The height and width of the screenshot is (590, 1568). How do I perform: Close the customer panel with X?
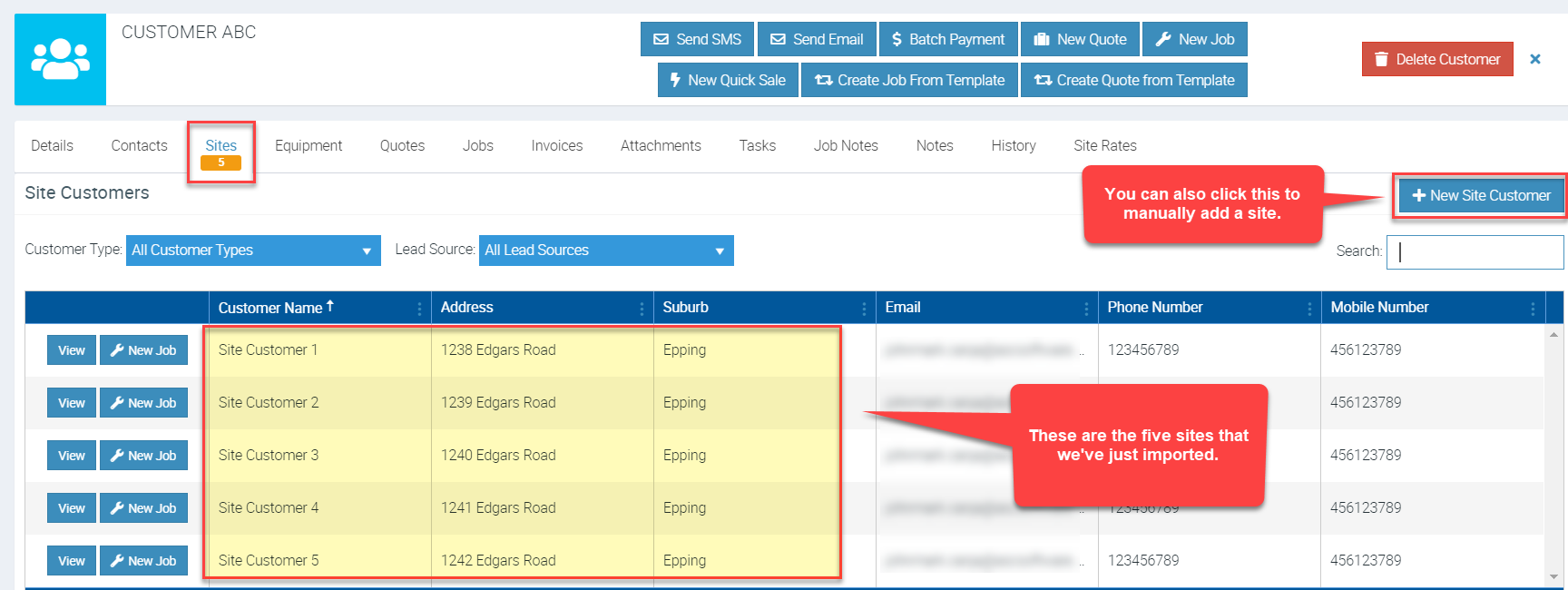coord(1534,59)
